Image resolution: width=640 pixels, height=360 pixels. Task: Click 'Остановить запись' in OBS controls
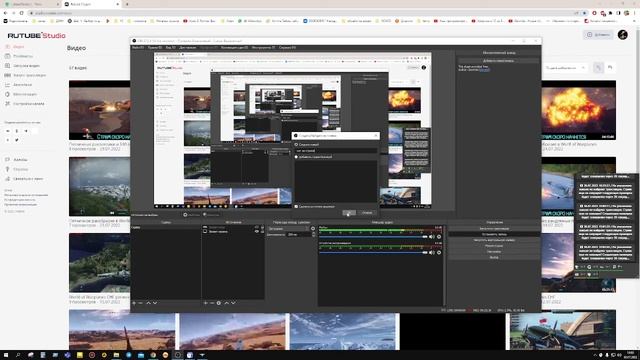[x=494, y=234]
